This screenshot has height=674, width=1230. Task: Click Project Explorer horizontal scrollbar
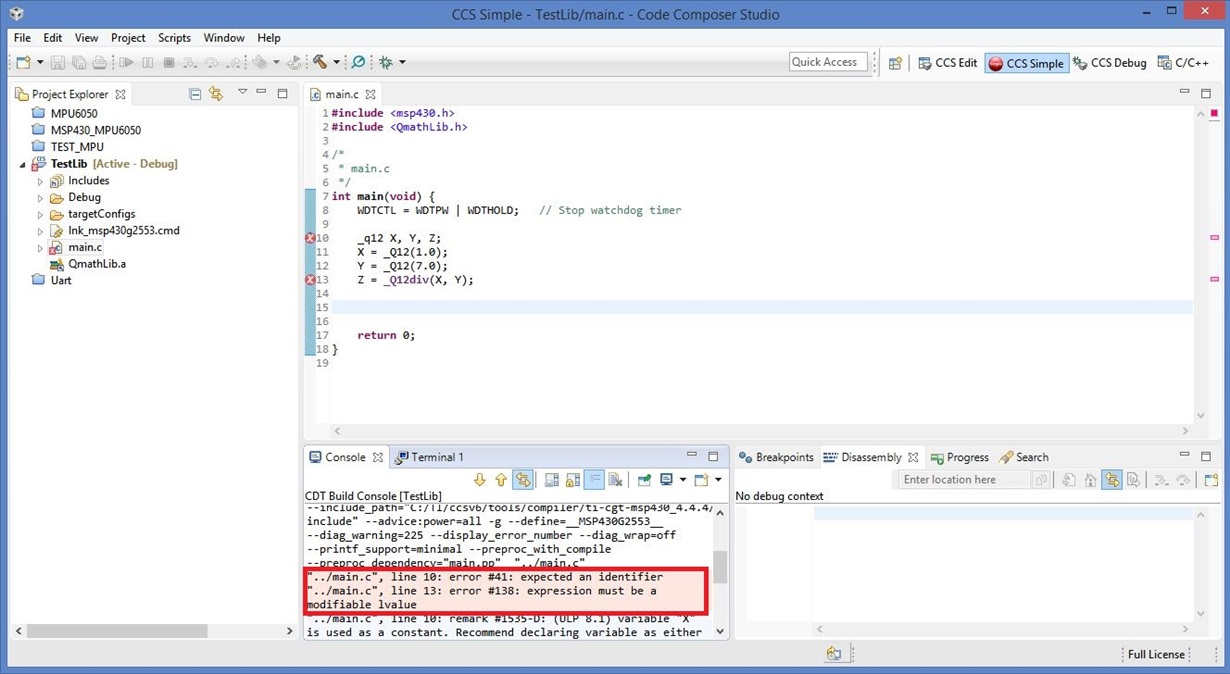click(117, 631)
